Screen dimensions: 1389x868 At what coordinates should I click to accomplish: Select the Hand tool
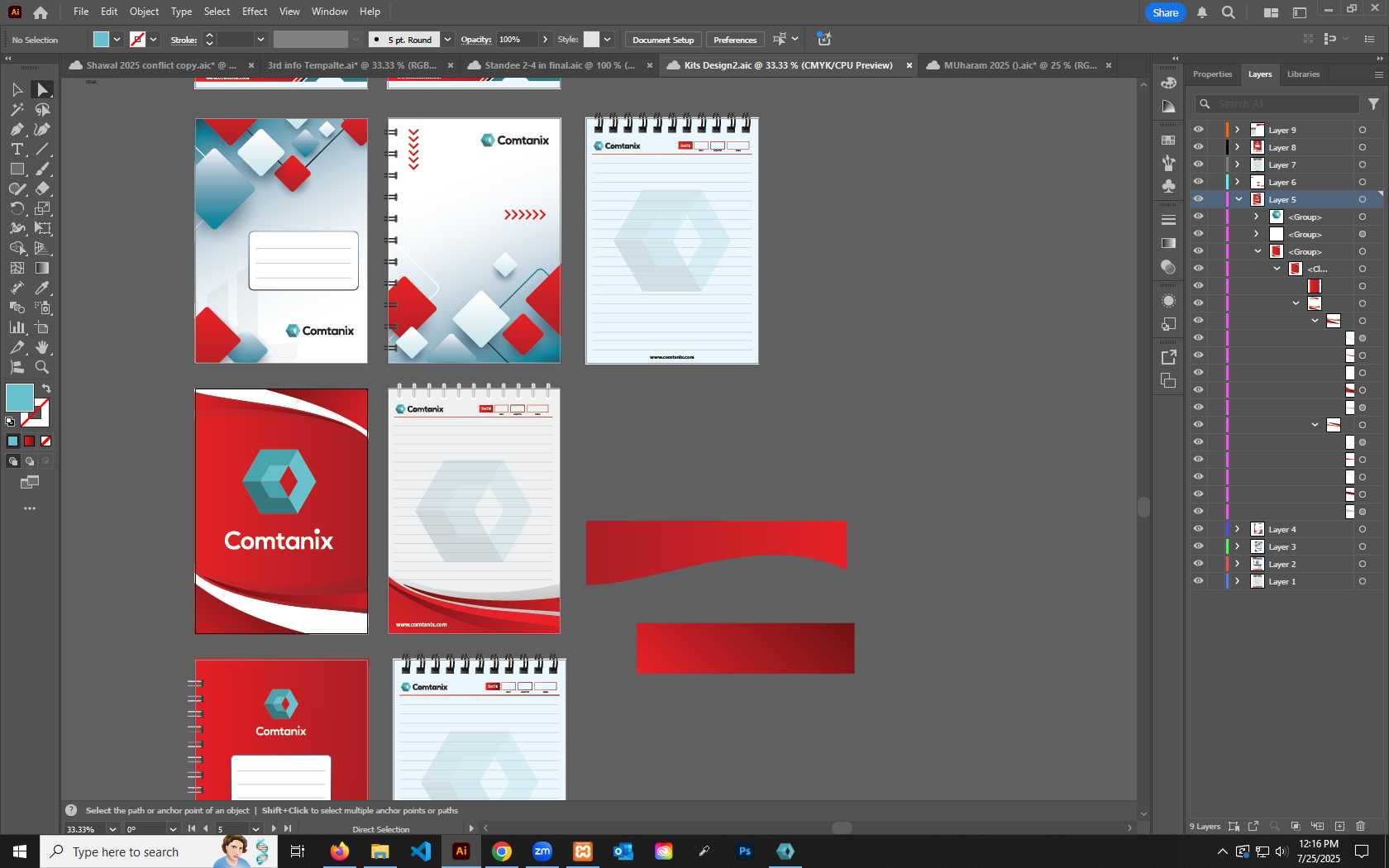pos(42,347)
